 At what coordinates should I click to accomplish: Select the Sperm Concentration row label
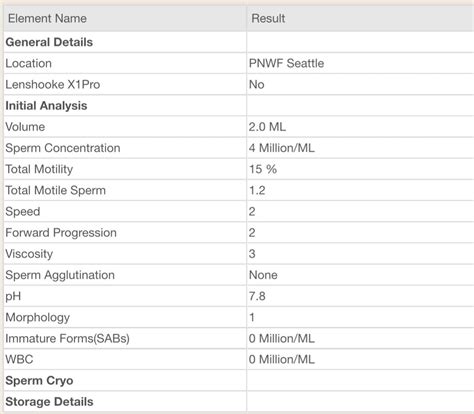pos(63,148)
